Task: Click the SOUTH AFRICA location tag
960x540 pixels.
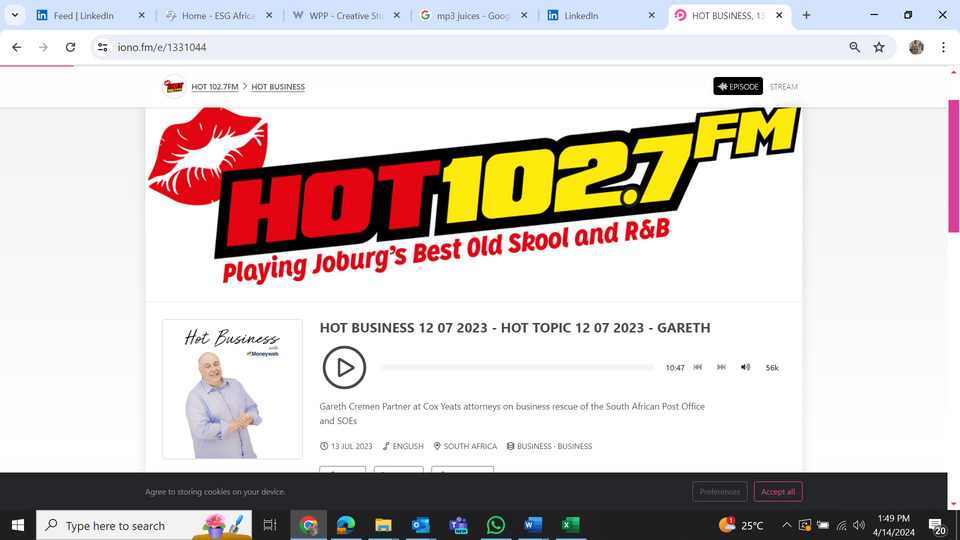Action: point(465,446)
